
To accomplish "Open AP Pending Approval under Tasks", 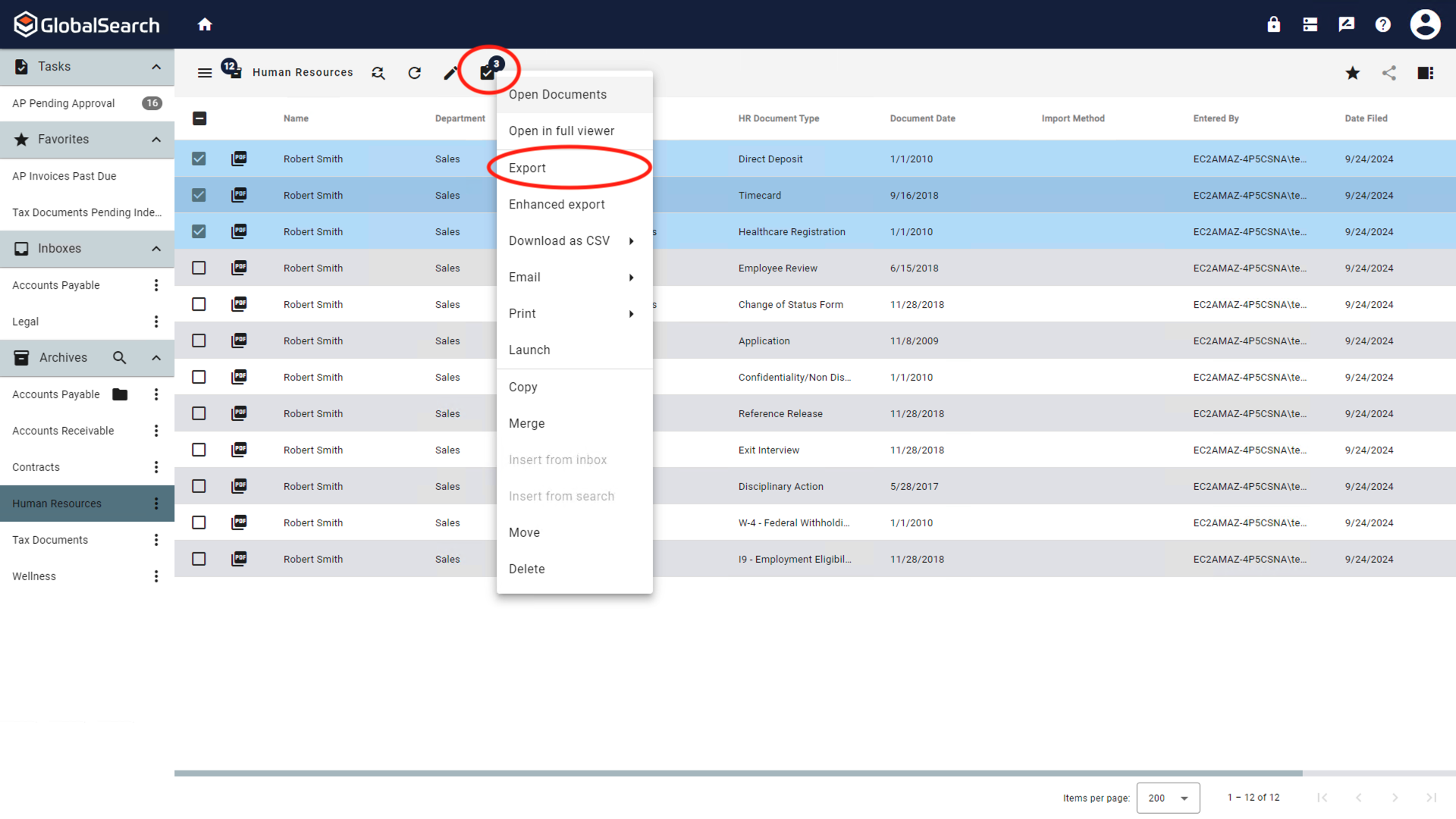I will 63,102.
